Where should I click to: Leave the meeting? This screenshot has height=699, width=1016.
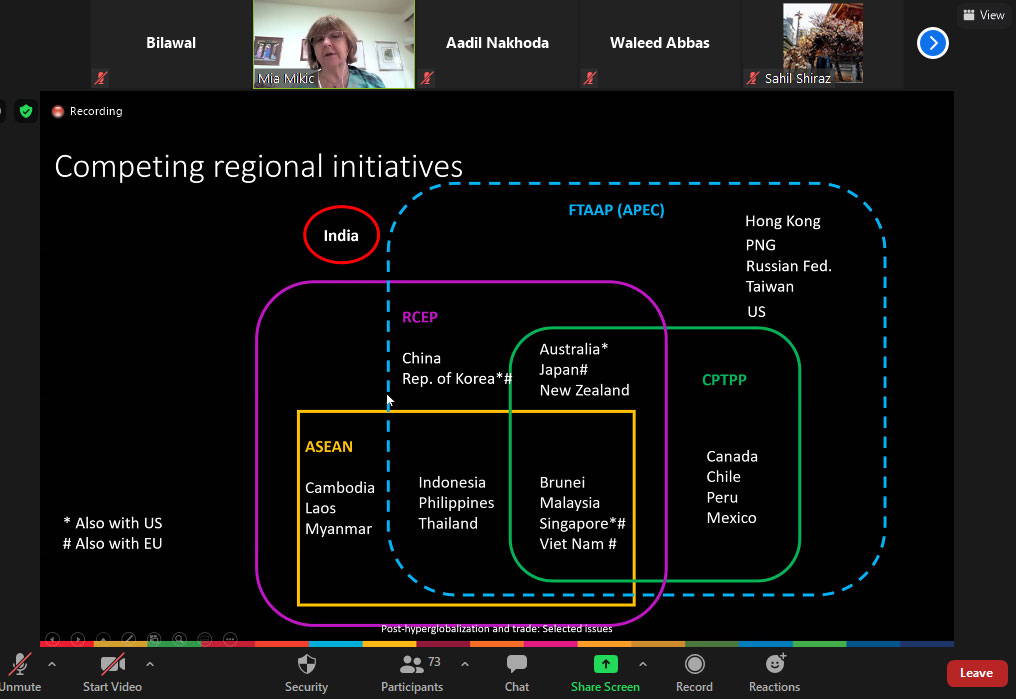coord(976,673)
